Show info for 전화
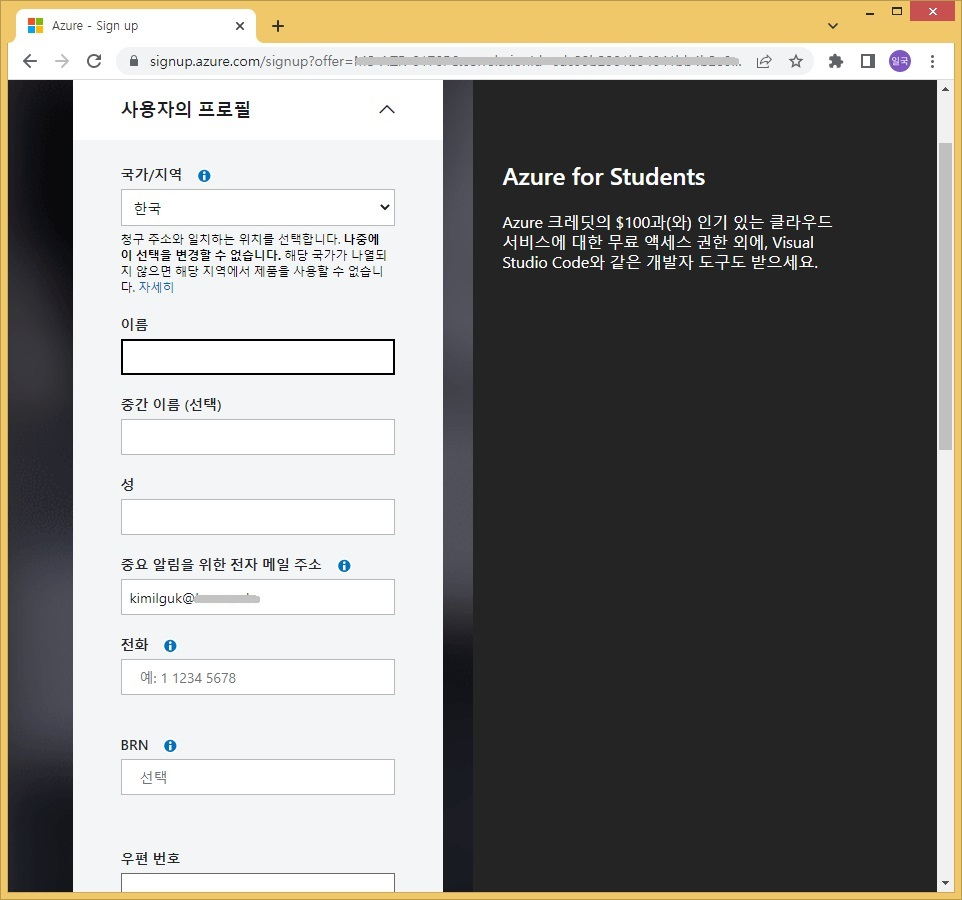Screen dimensions: 962x900 click(x=170, y=645)
